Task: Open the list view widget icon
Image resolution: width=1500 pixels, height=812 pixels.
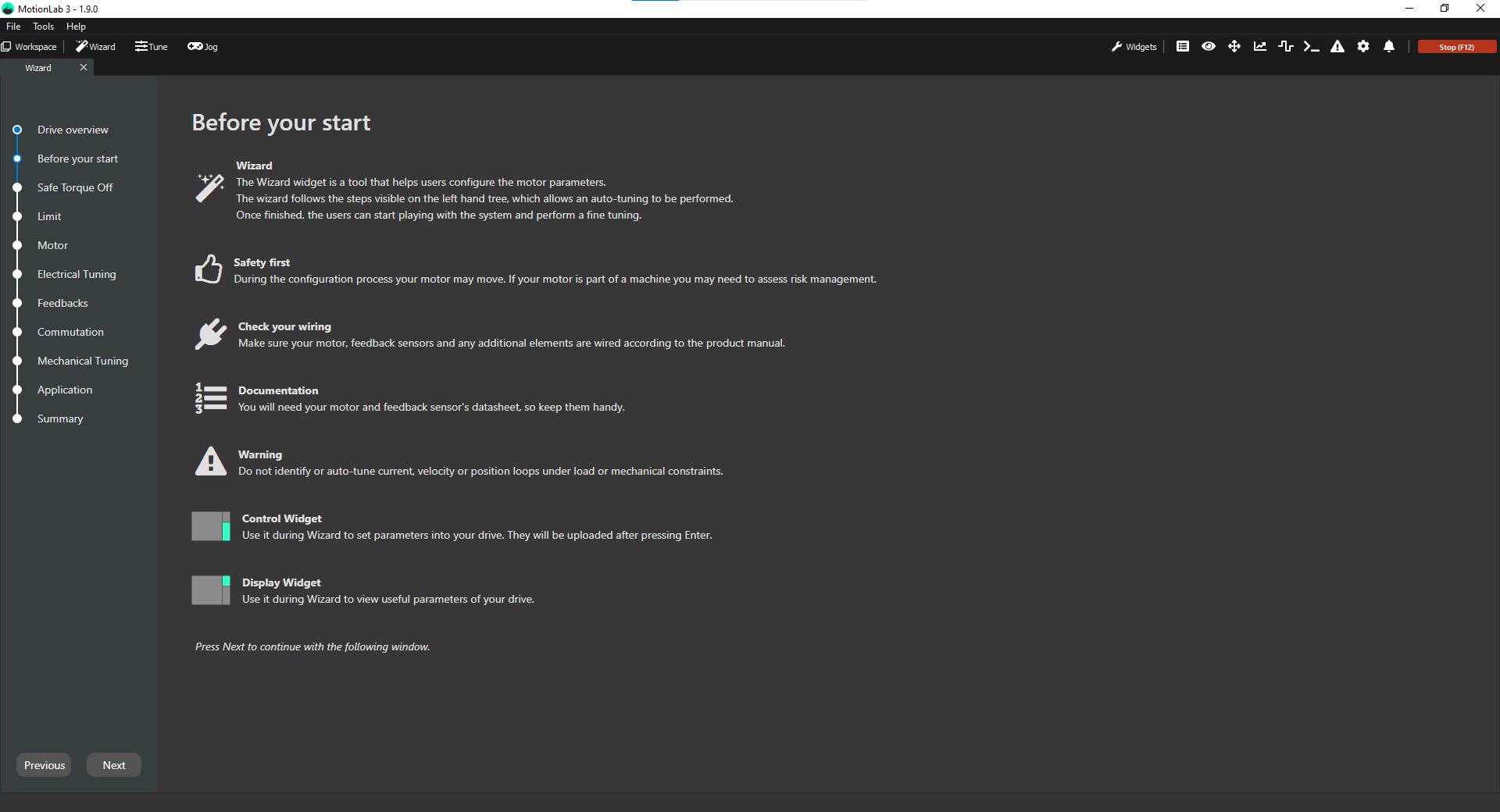Action: [x=1183, y=47]
